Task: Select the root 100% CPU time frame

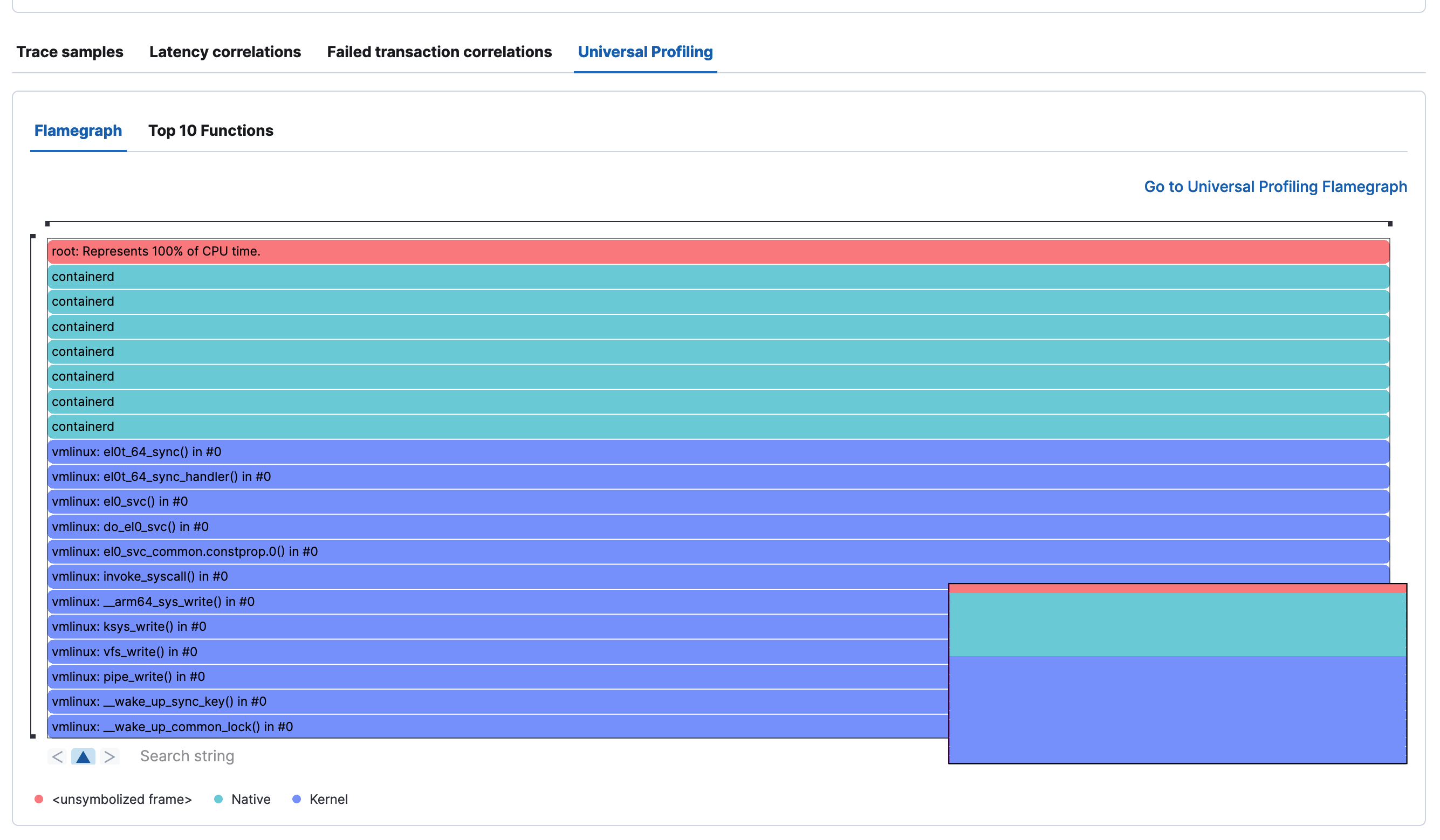Action: point(718,251)
